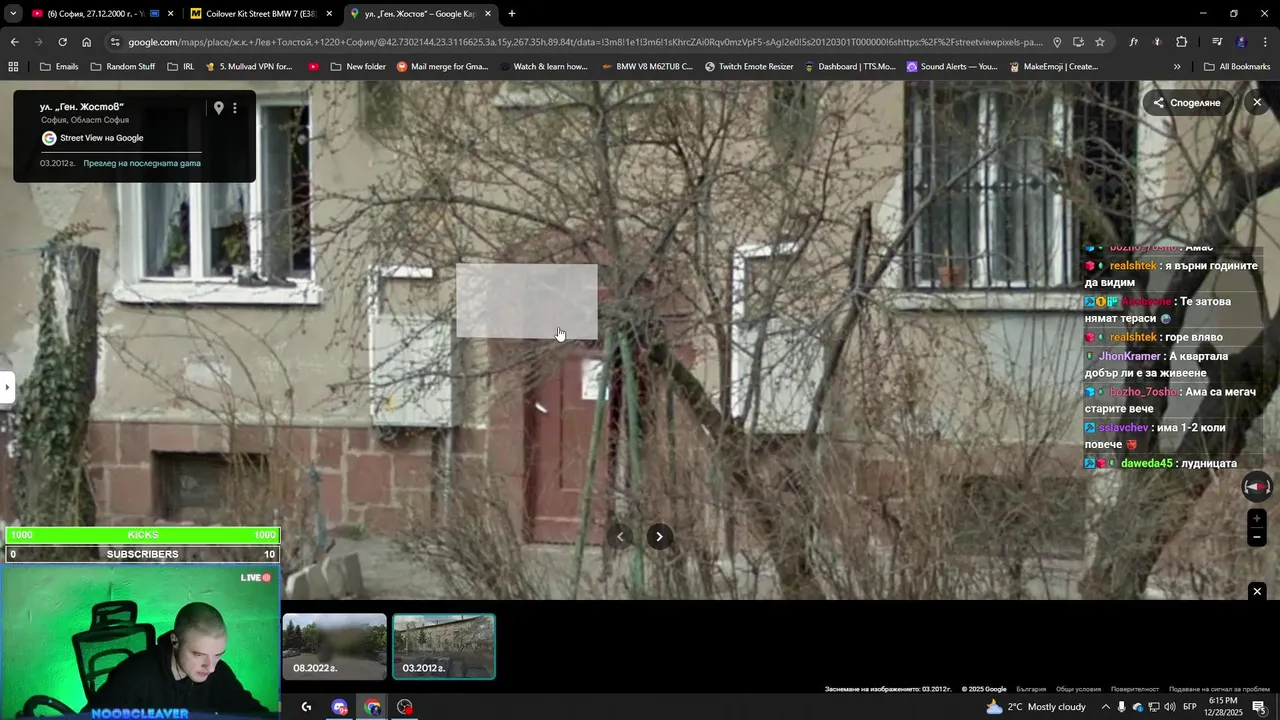The height and width of the screenshot is (720, 1280).
Task: Open the Chrome Extensions puzzle menu
Action: [1181, 42]
